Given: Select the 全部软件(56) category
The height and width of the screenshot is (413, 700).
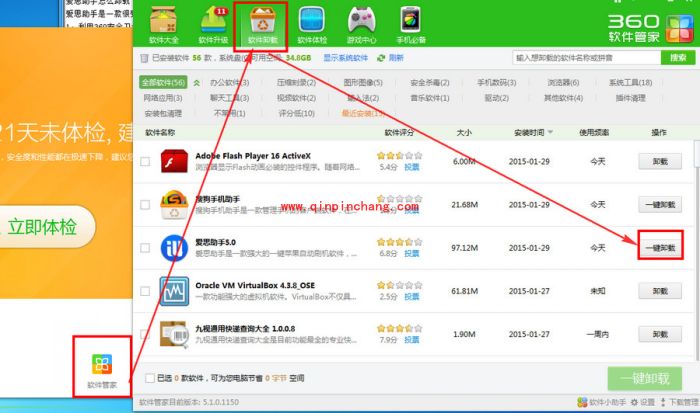Looking at the screenshot, I should point(163,83).
